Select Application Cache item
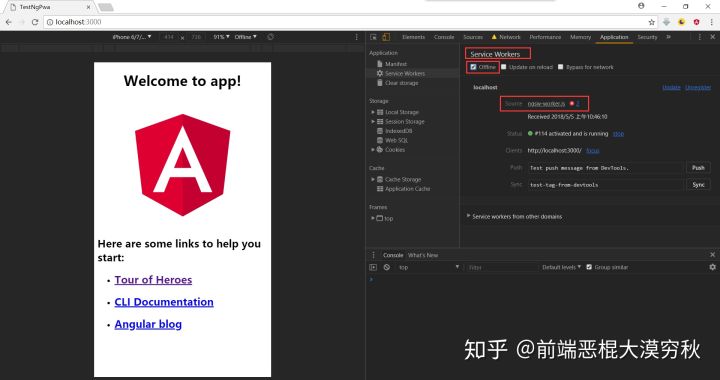Image resolution: width=720 pixels, height=380 pixels. coord(407,189)
